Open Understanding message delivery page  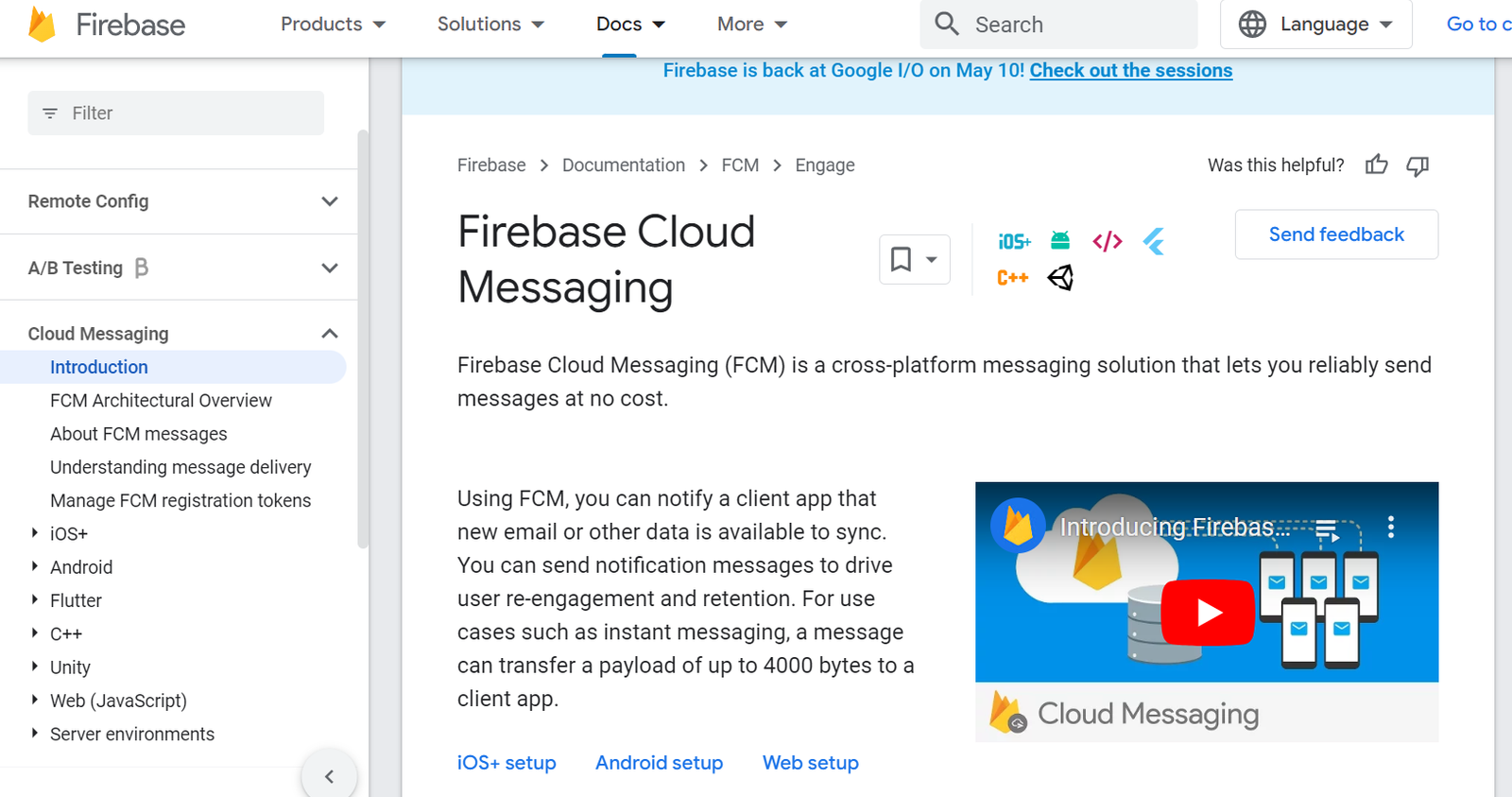pyautogui.click(x=180, y=467)
